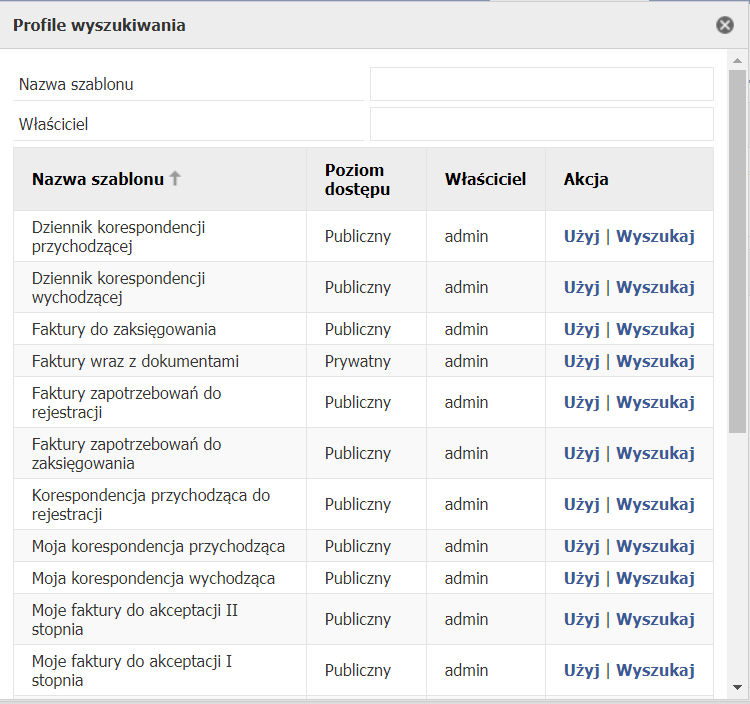Click Użyj for Korespondencja przychodząca do rejestracji

pos(581,505)
